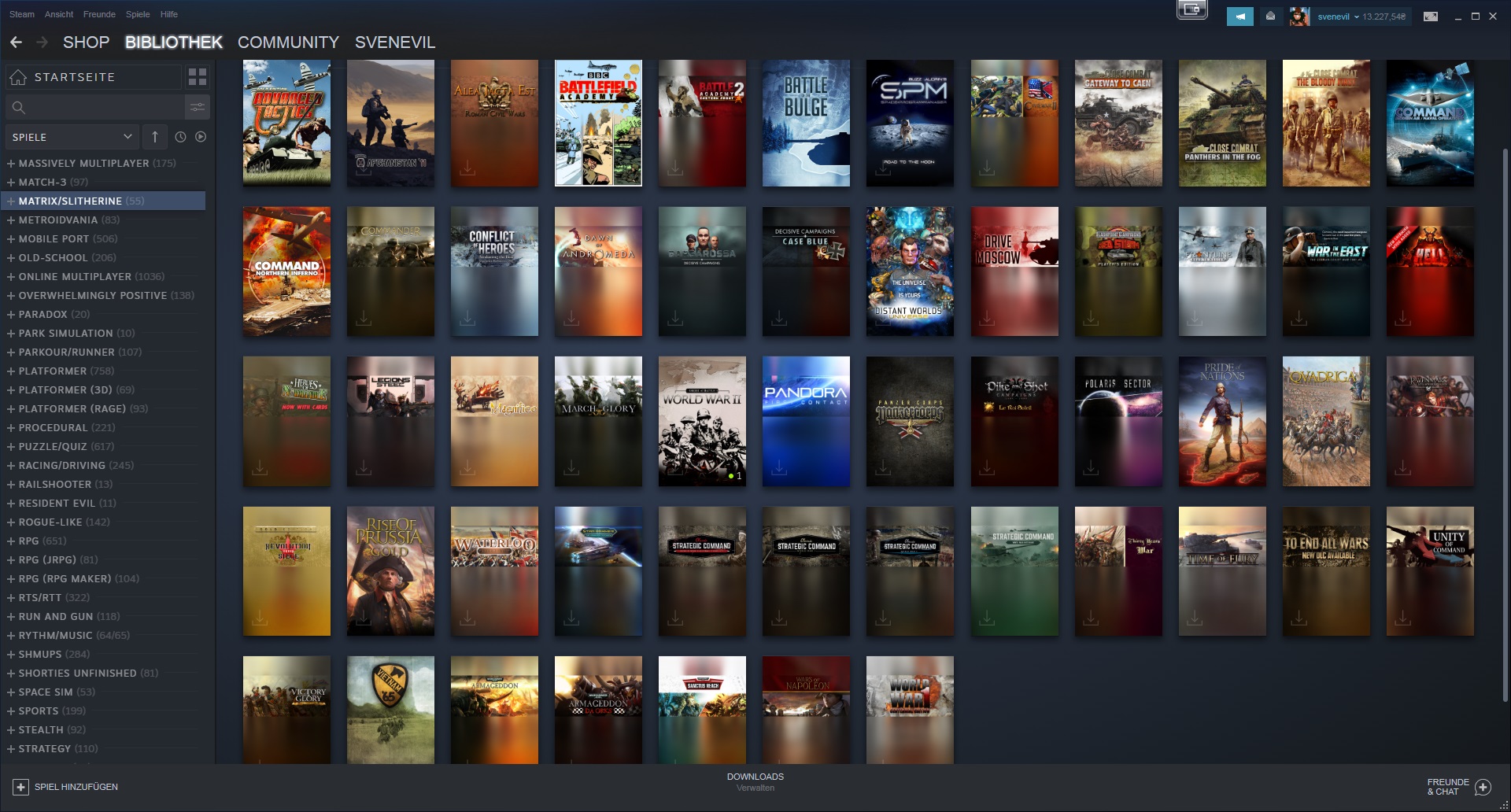Click download icon on Polaris Sector cover

[1091, 468]
